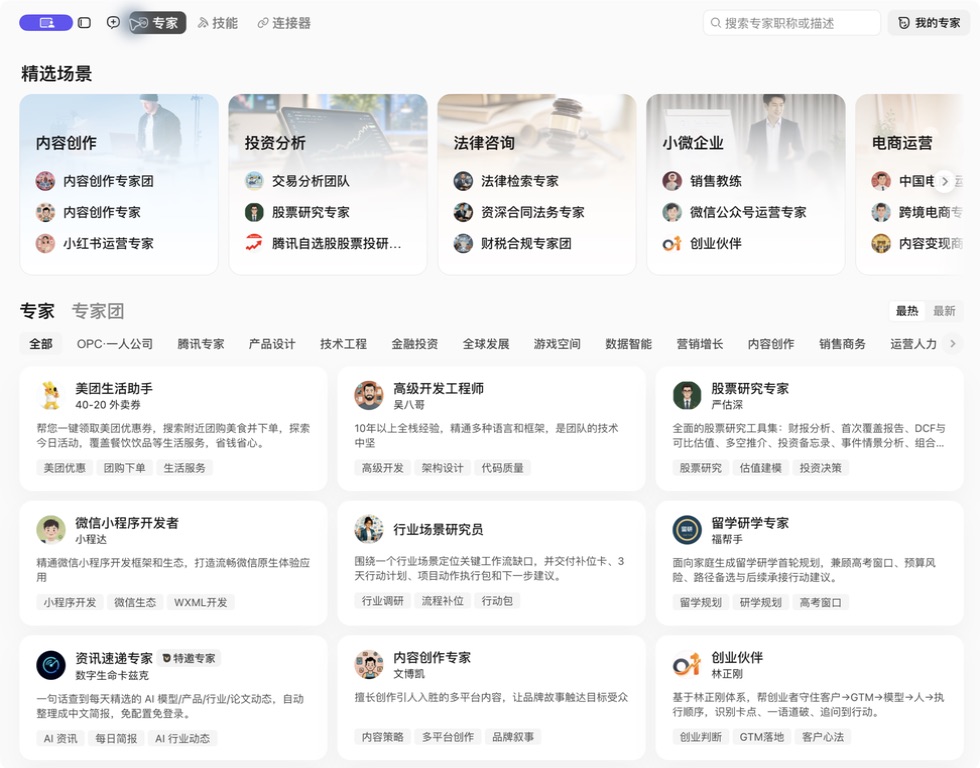Select 小红书运营专家 avatar icon

click(x=45, y=244)
